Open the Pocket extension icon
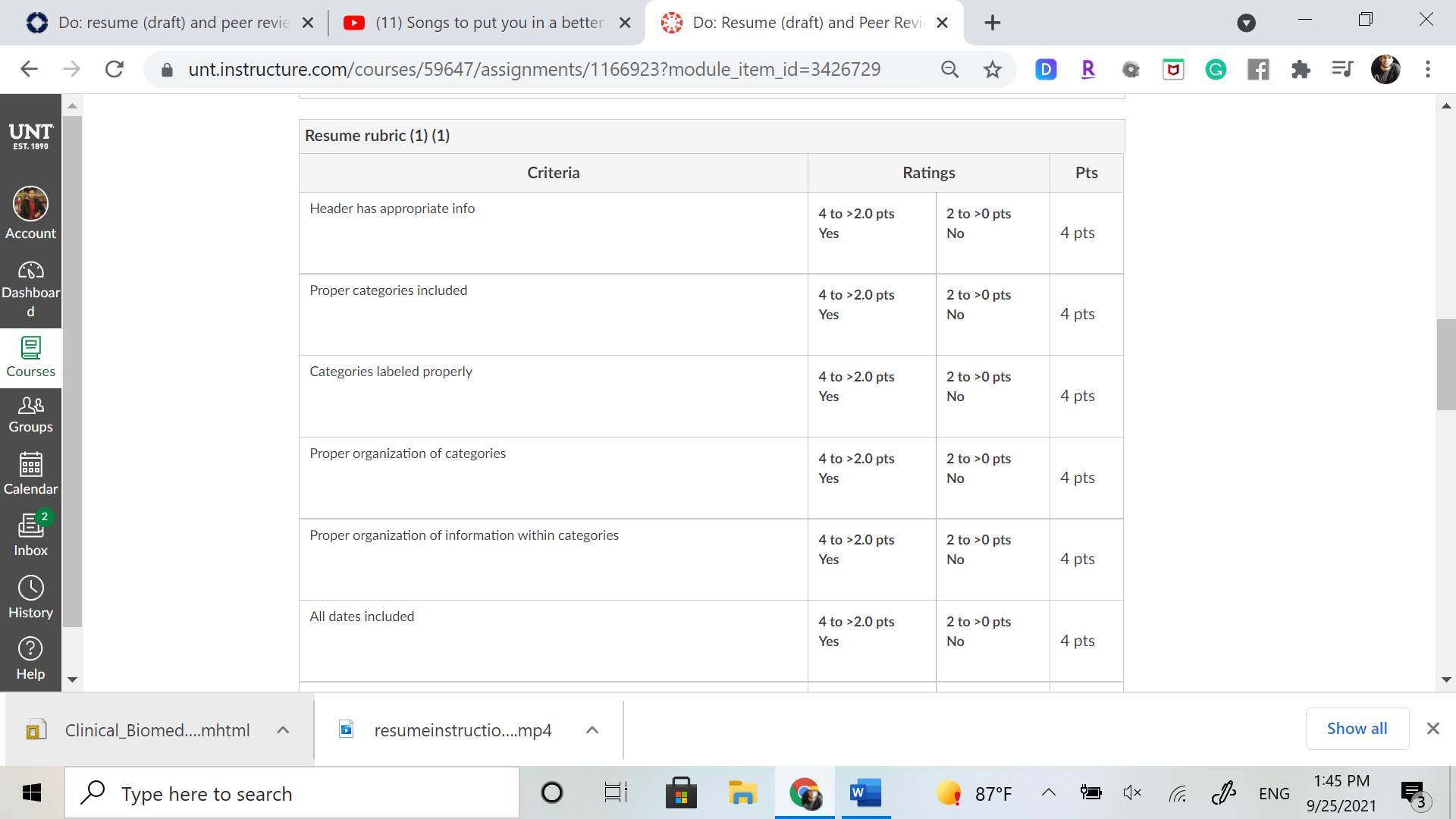Image resolution: width=1456 pixels, height=819 pixels. pyautogui.click(x=1173, y=70)
